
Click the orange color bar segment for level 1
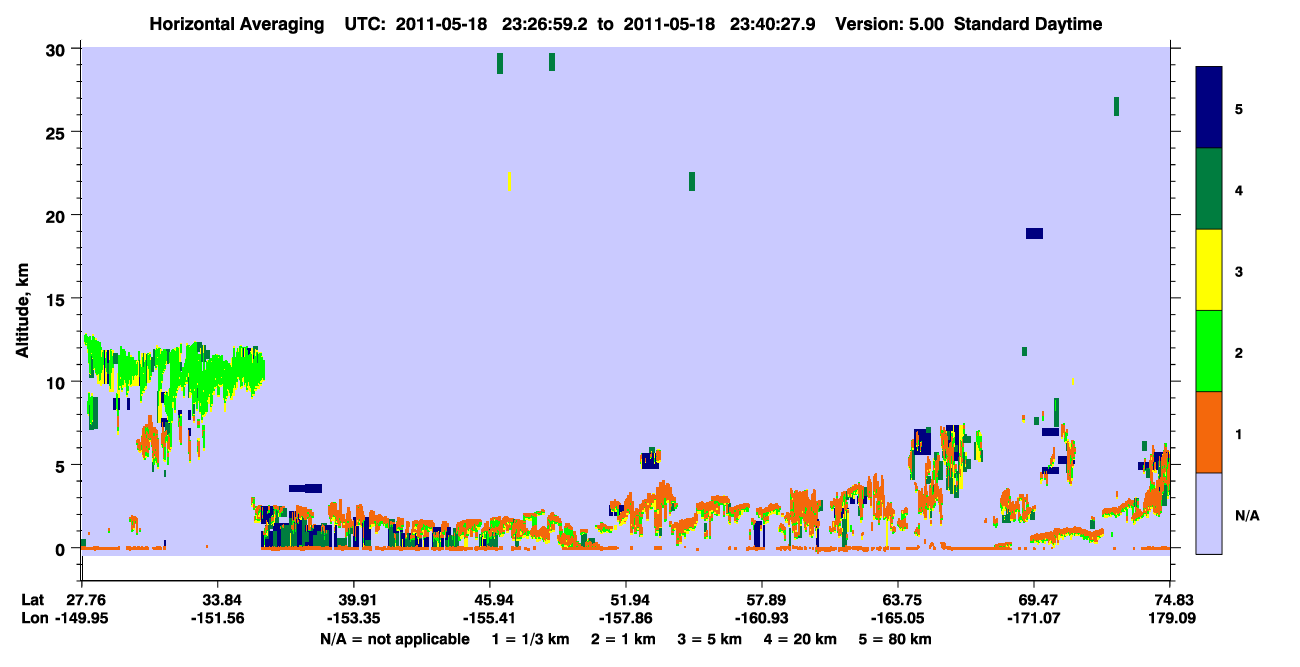(1209, 432)
